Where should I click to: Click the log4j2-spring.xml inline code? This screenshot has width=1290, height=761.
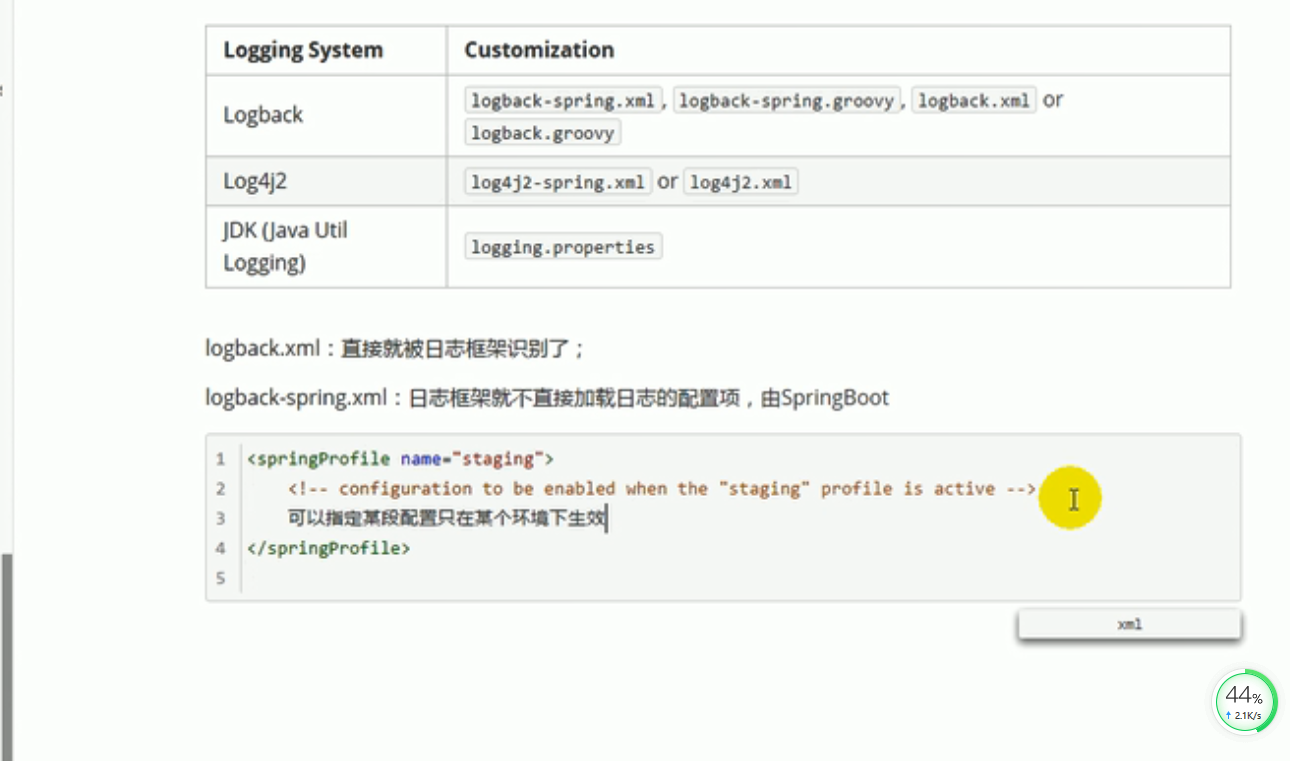coord(558,183)
